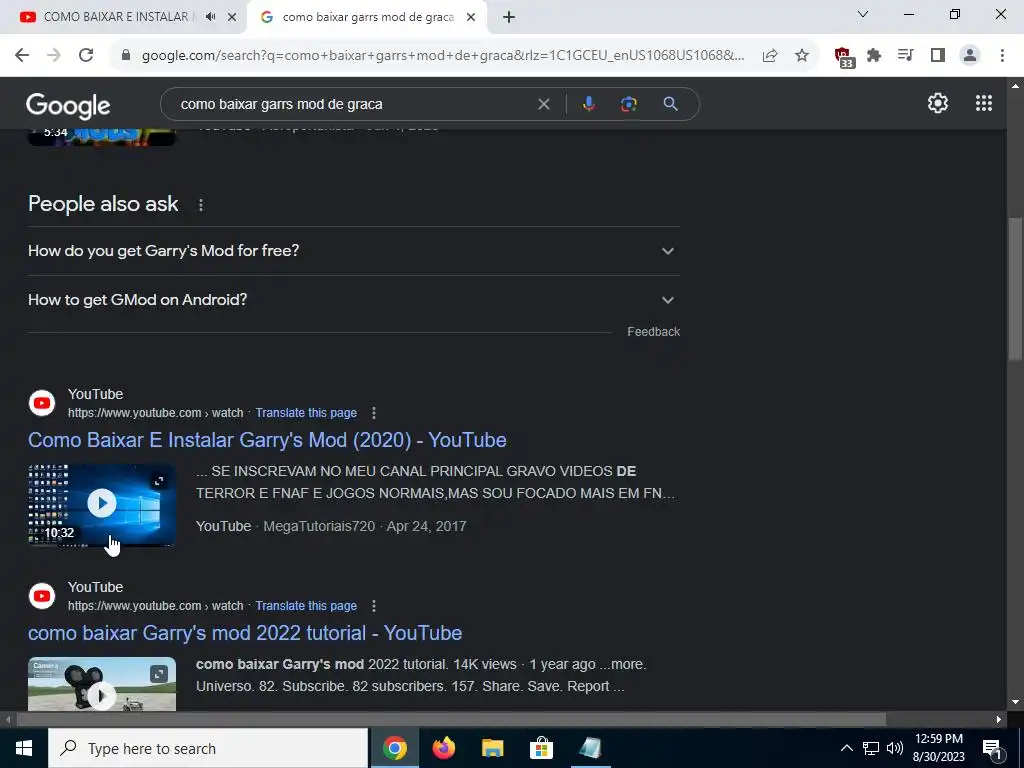The width and height of the screenshot is (1024, 768).
Task: Open the 5:34 video thumbnail
Action: [102, 136]
